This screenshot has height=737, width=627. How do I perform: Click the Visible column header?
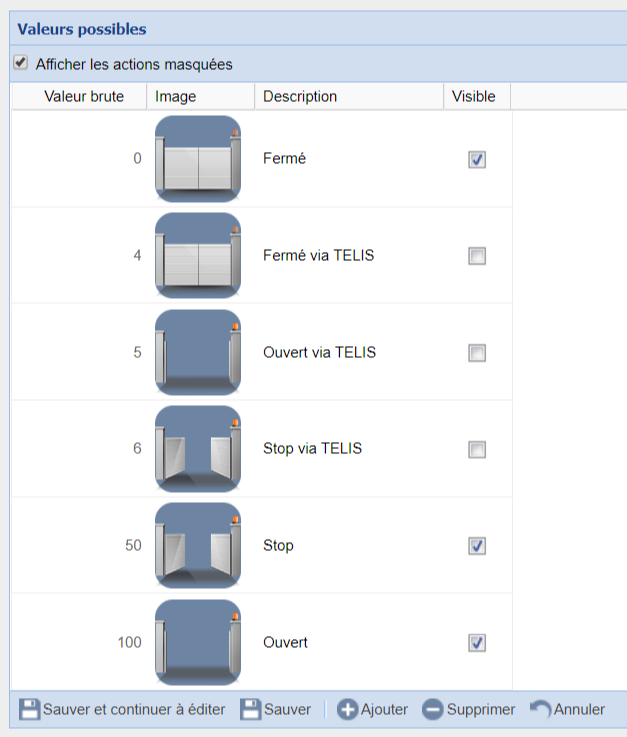[473, 96]
